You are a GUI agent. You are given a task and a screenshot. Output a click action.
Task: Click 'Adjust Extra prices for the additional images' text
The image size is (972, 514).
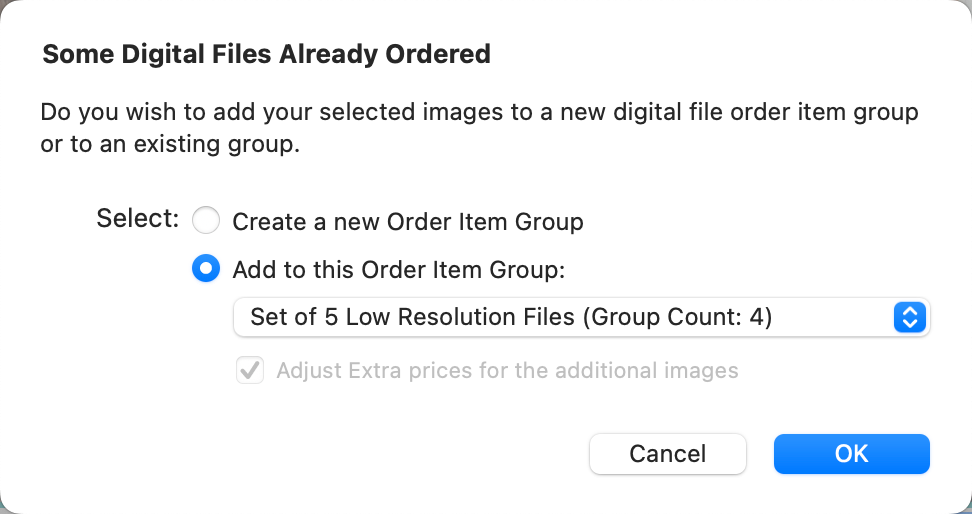click(x=507, y=371)
